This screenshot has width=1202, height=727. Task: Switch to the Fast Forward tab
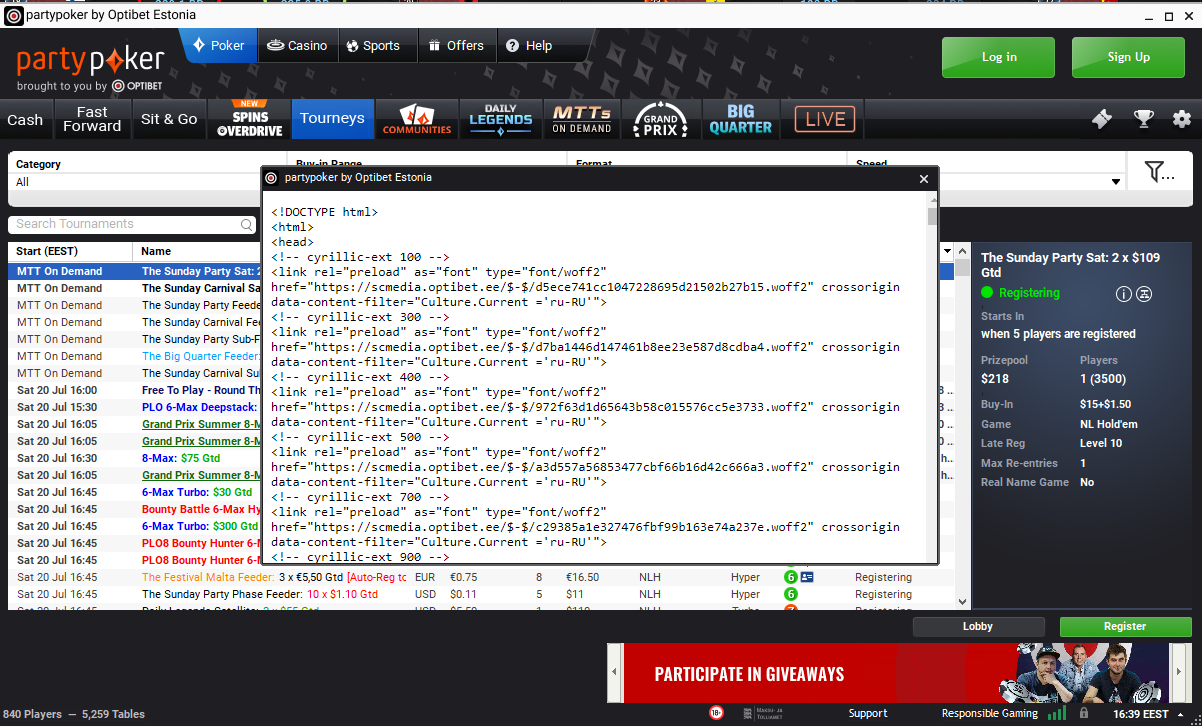click(92, 120)
